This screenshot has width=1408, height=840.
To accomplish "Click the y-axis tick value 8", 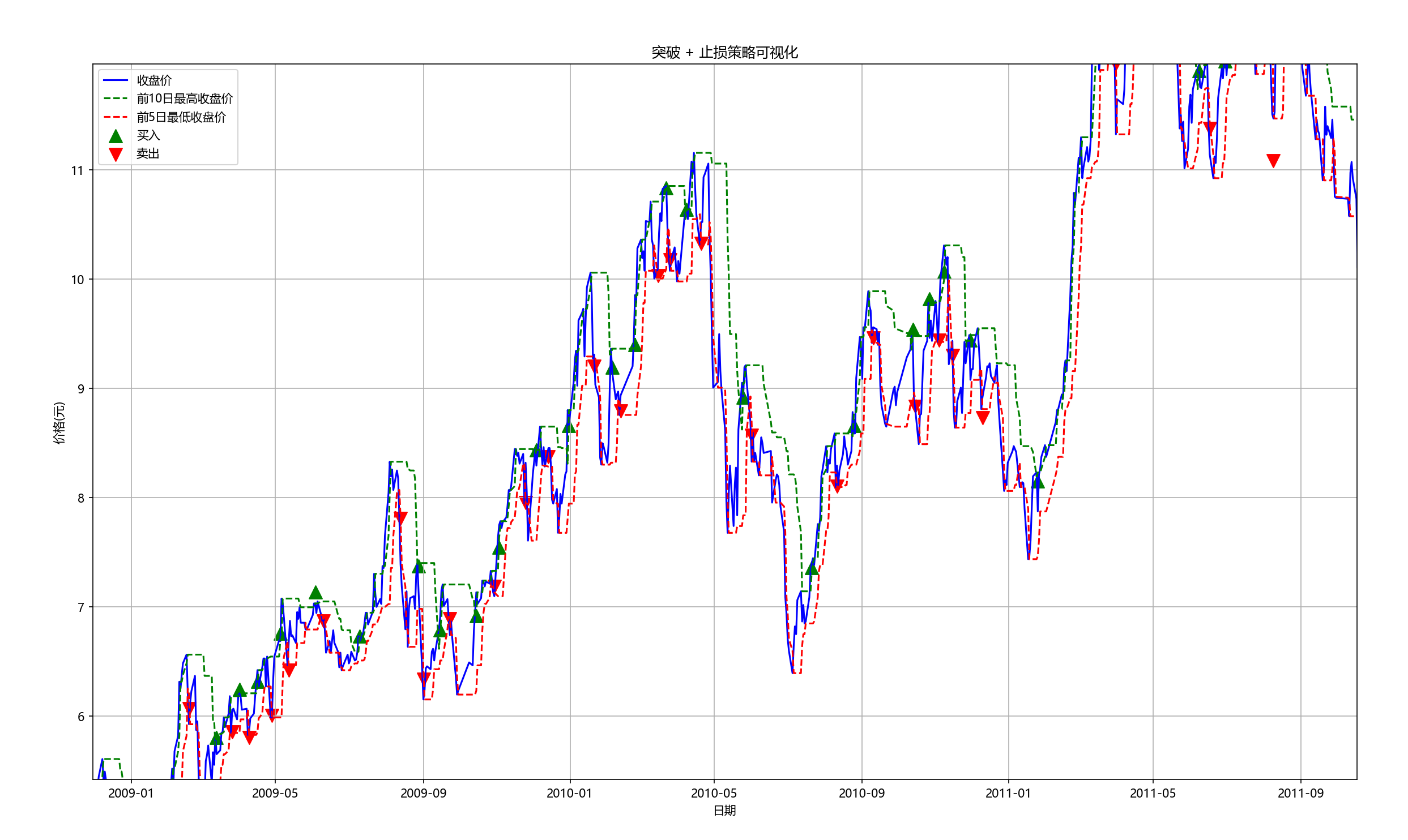I will click(80, 498).
